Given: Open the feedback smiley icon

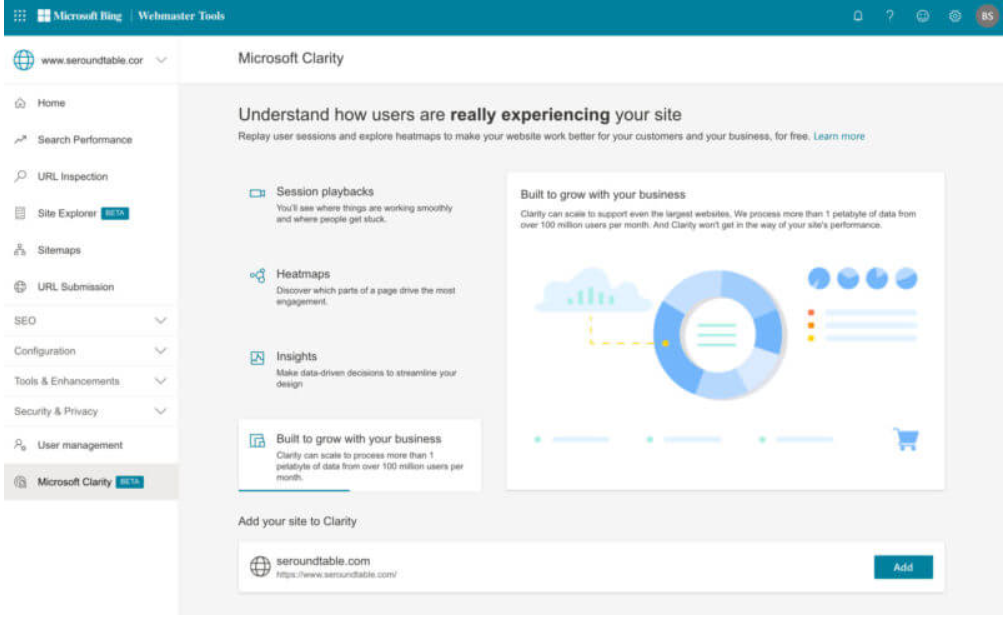Looking at the screenshot, I should coord(922,16).
